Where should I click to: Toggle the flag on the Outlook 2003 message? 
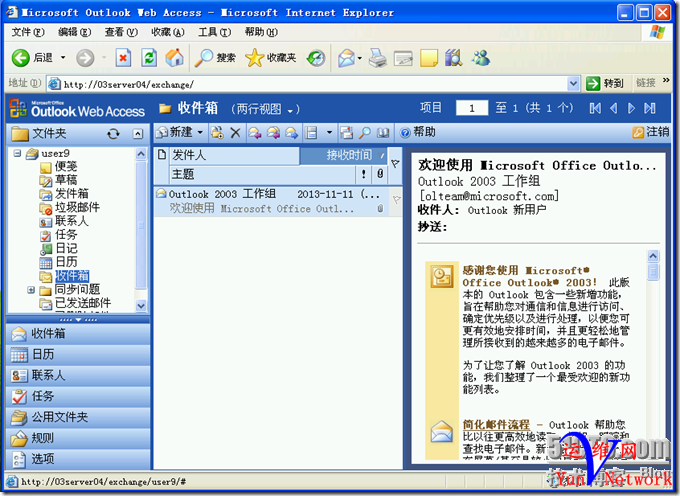click(x=396, y=200)
